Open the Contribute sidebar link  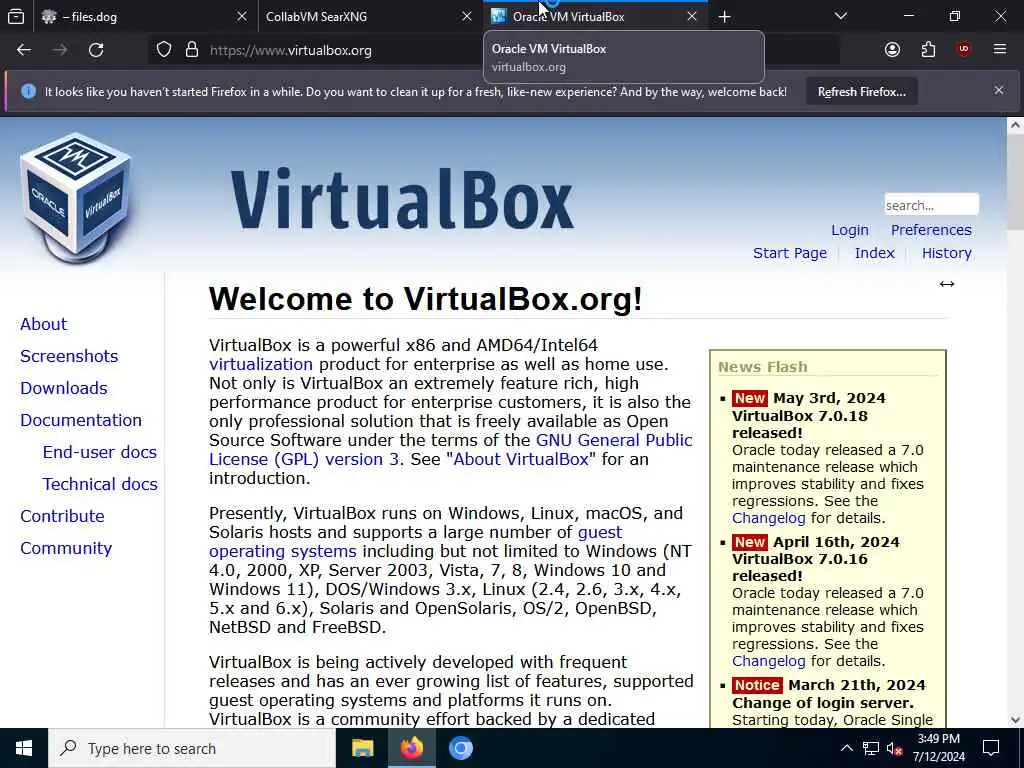tap(62, 516)
